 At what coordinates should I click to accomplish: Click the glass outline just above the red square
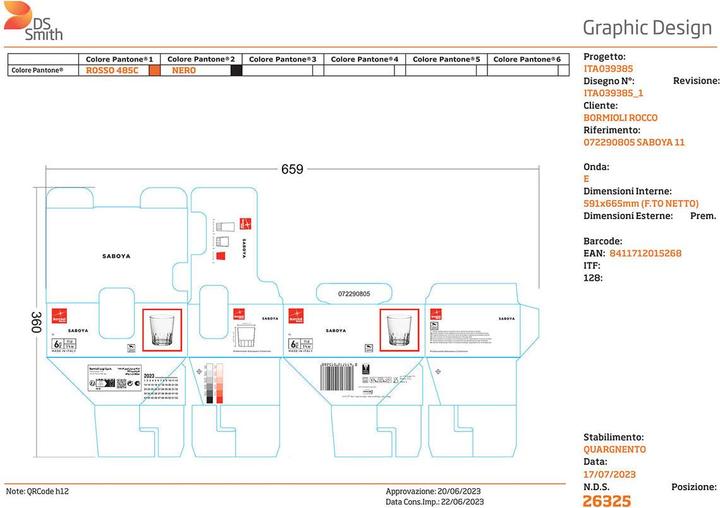(222, 242)
